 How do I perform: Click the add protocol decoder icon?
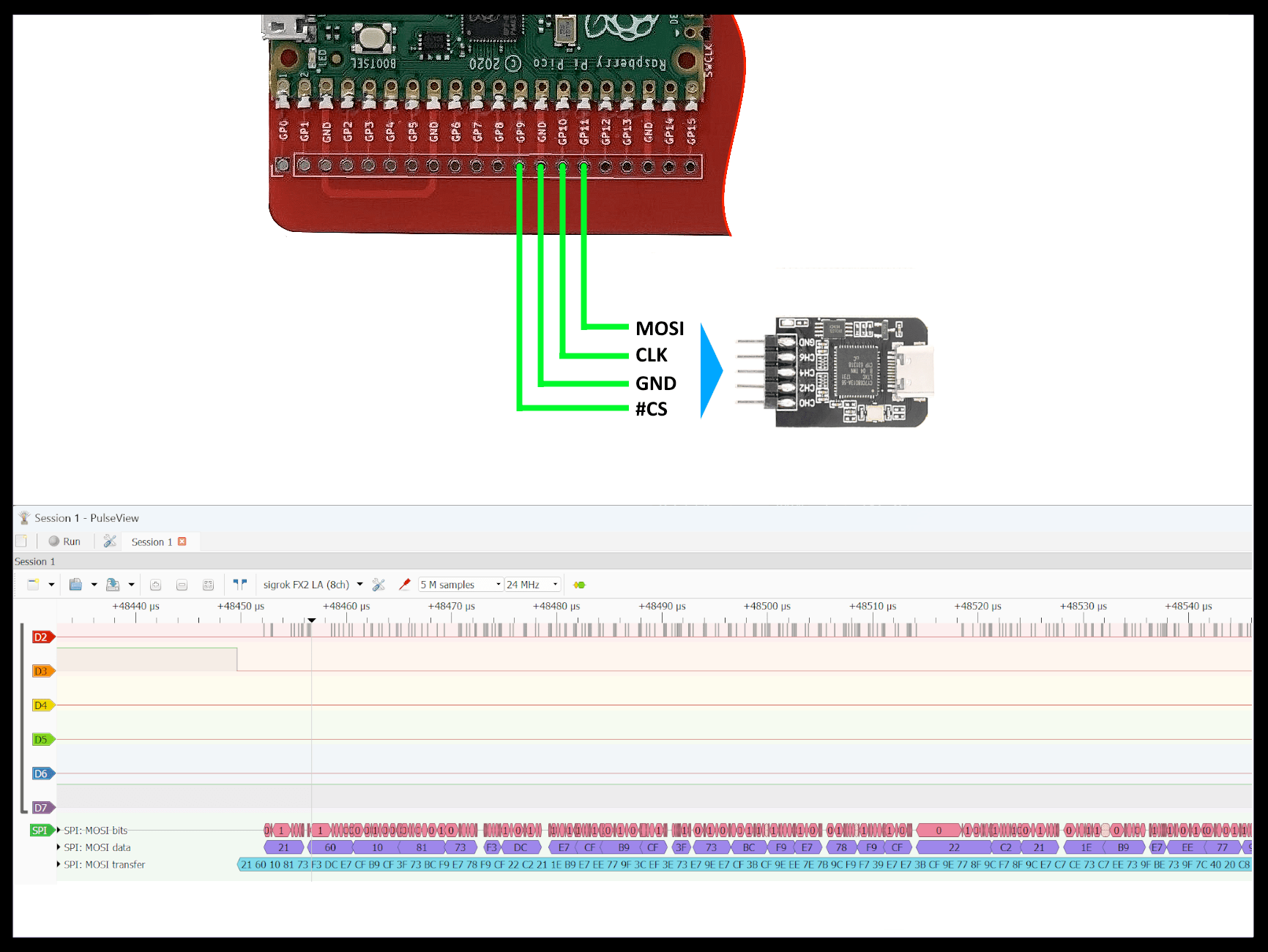pos(578,584)
